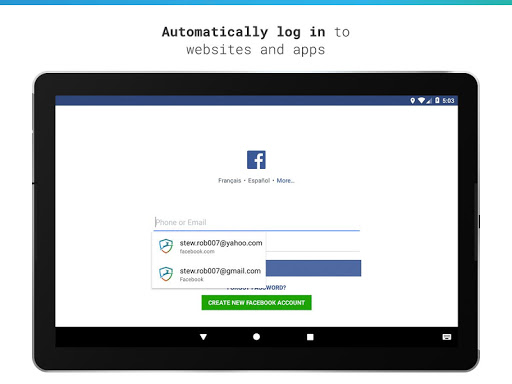Tap the blue log in button

coord(313,268)
